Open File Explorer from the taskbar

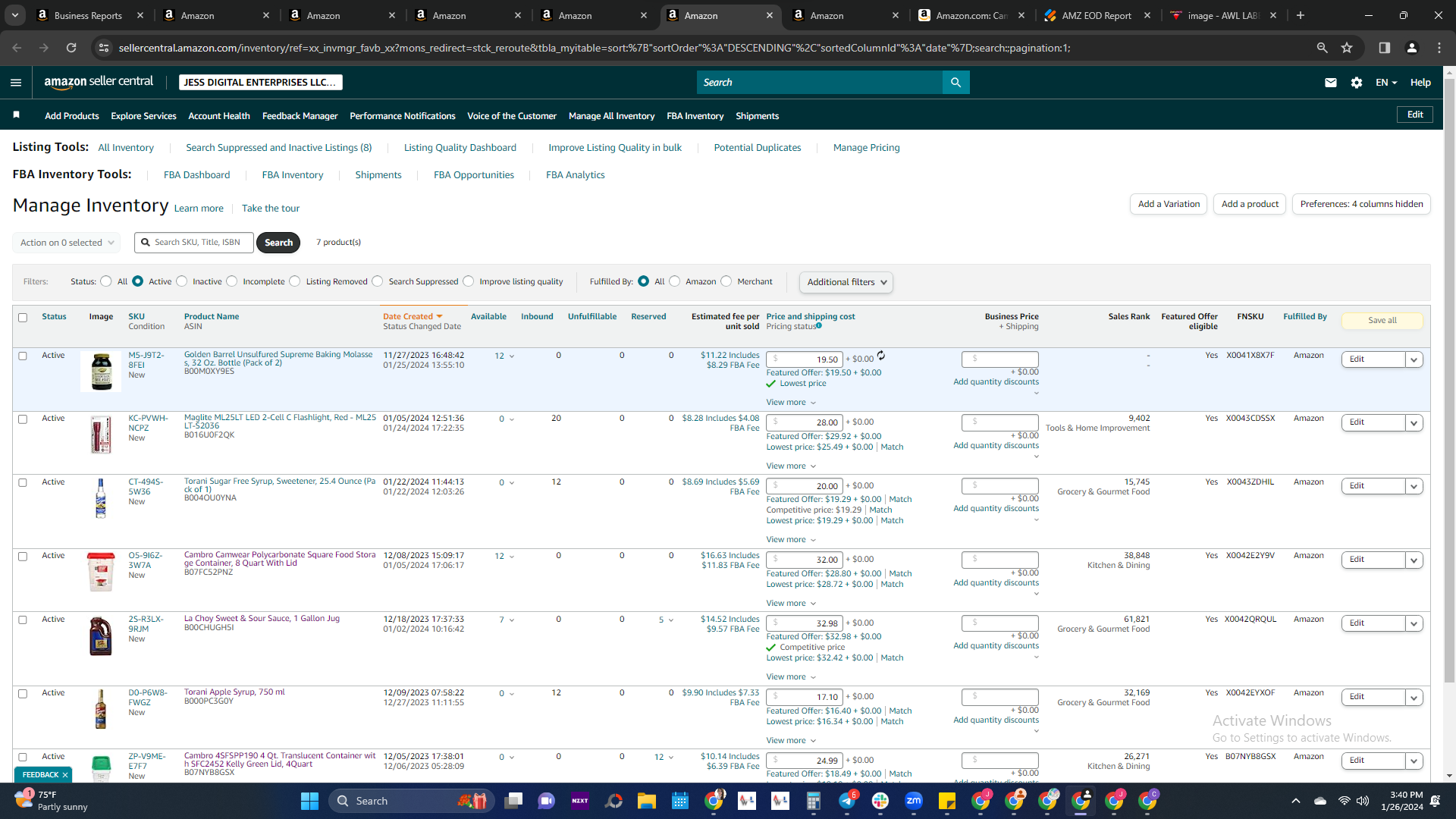tap(646, 801)
